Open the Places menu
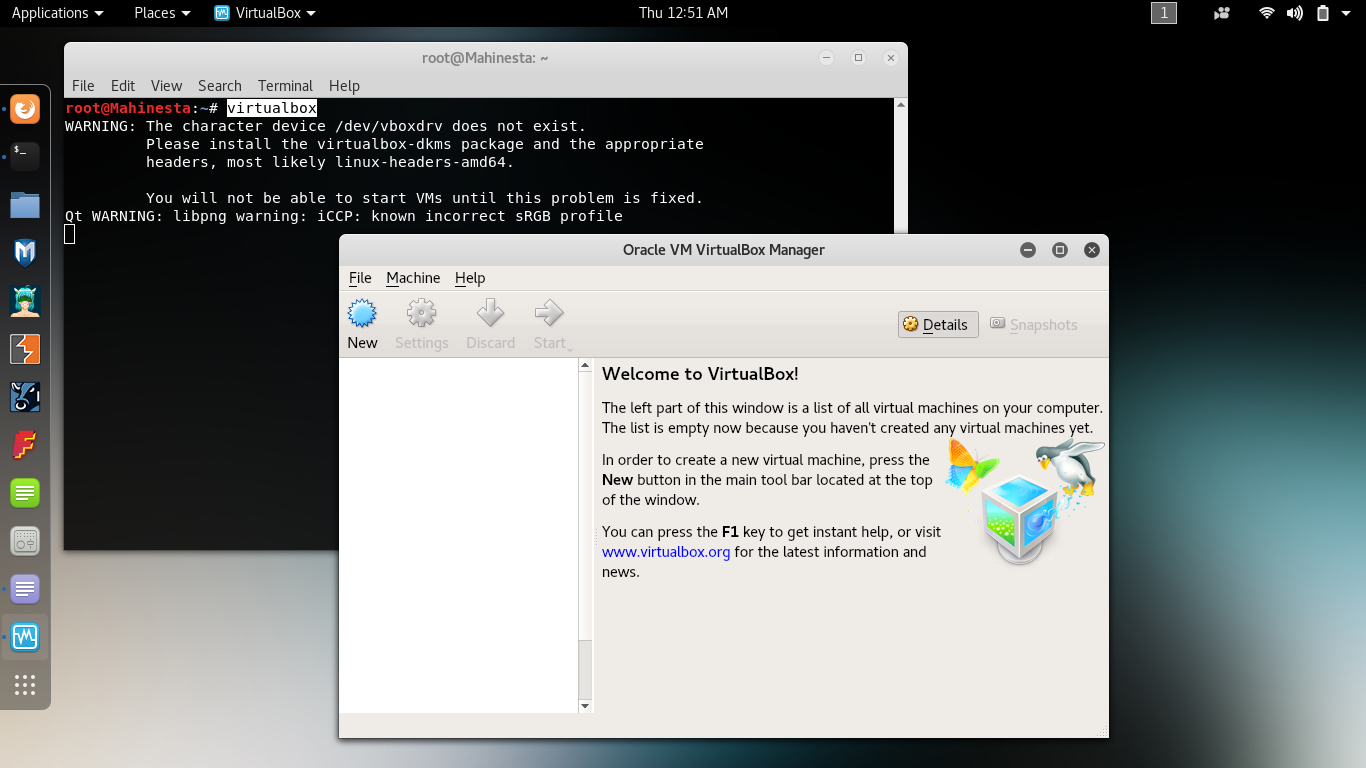Image resolution: width=1366 pixels, height=768 pixels. (x=162, y=13)
